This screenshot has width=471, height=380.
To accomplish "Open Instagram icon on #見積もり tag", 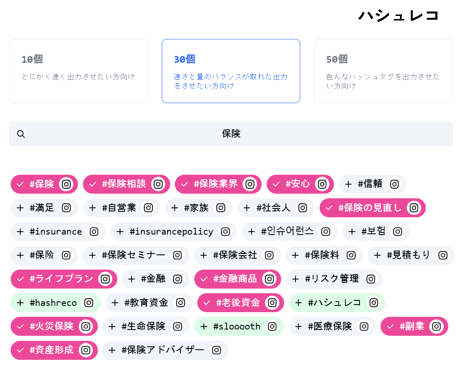I will click(x=443, y=255).
